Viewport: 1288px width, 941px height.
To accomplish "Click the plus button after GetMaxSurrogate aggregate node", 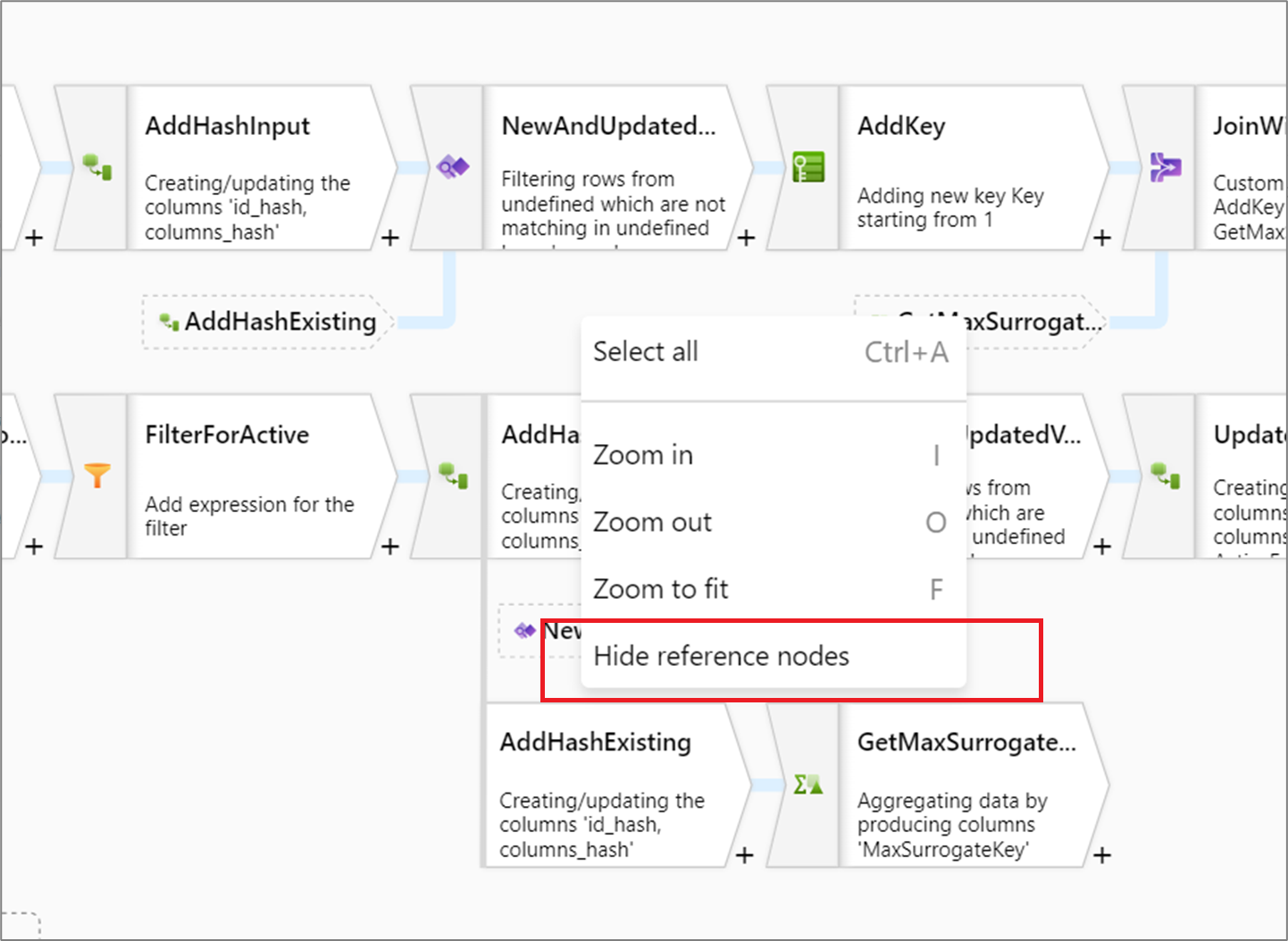I will 1102,855.
